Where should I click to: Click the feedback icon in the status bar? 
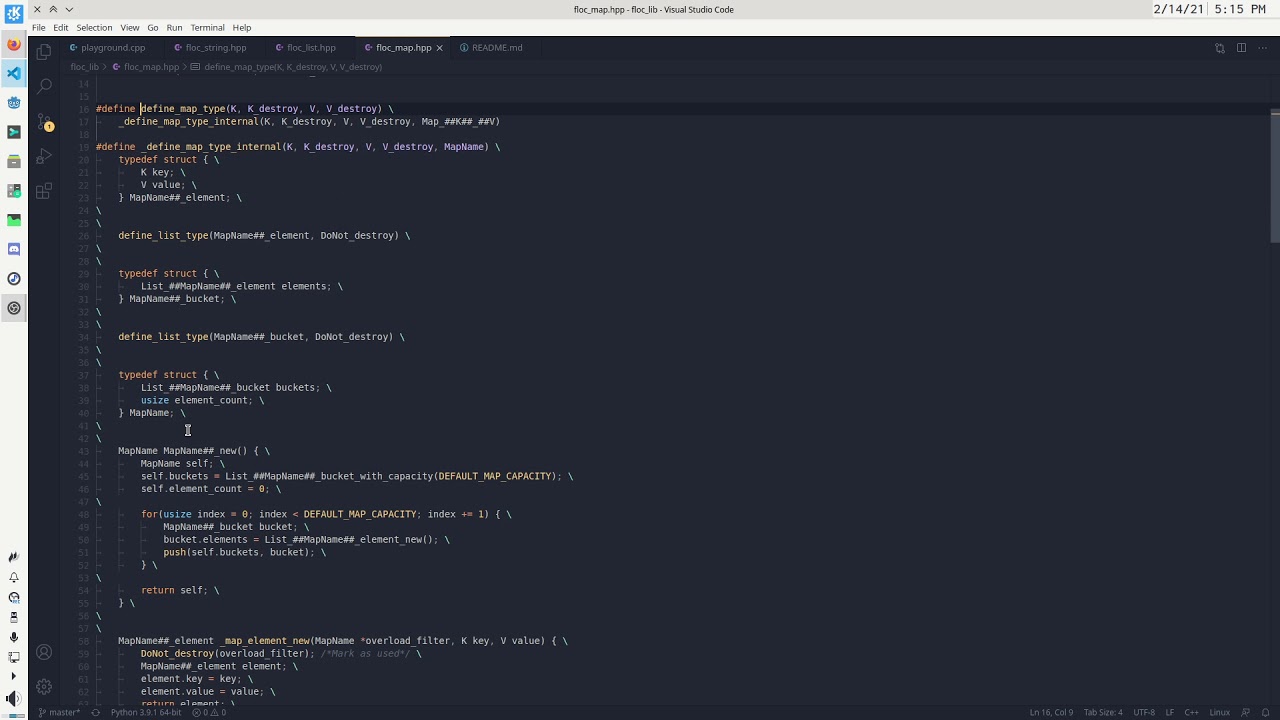1245,713
